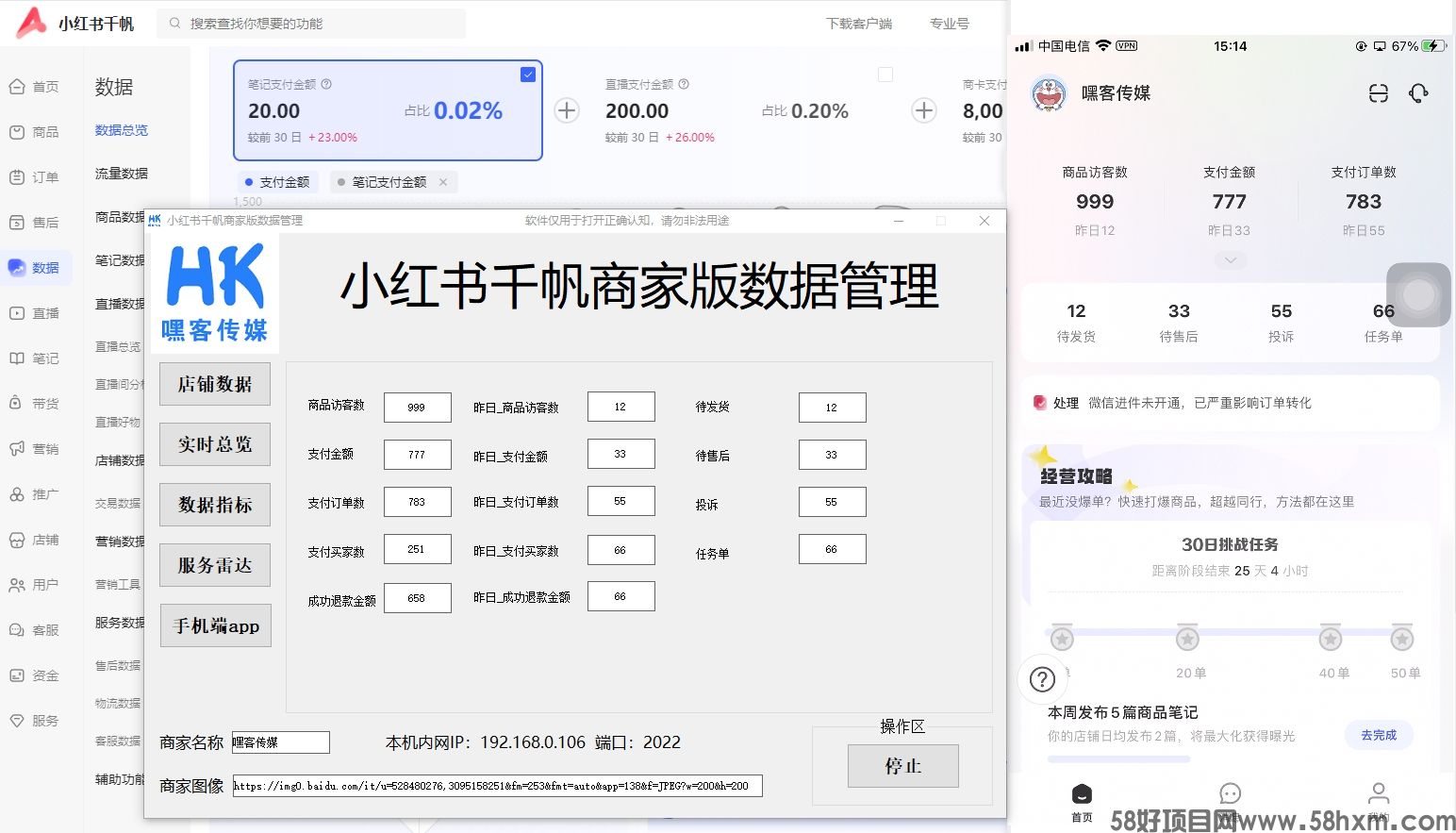The height and width of the screenshot is (833, 1456).
Task: Tap the 首页 tab icon in phone bottom bar
Action: pos(1082,793)
